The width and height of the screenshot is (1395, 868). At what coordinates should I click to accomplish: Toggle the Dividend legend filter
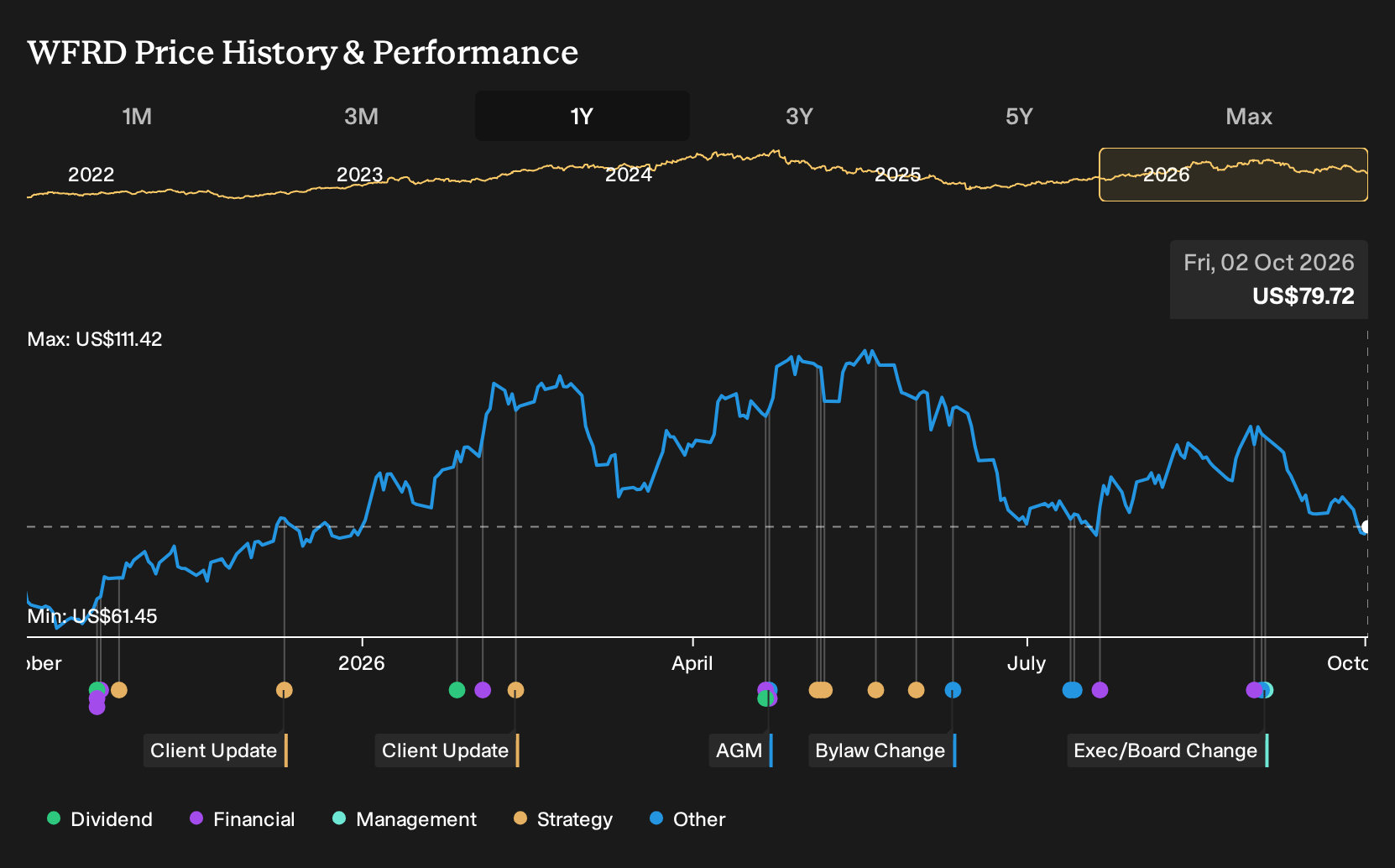pos(100,819)
